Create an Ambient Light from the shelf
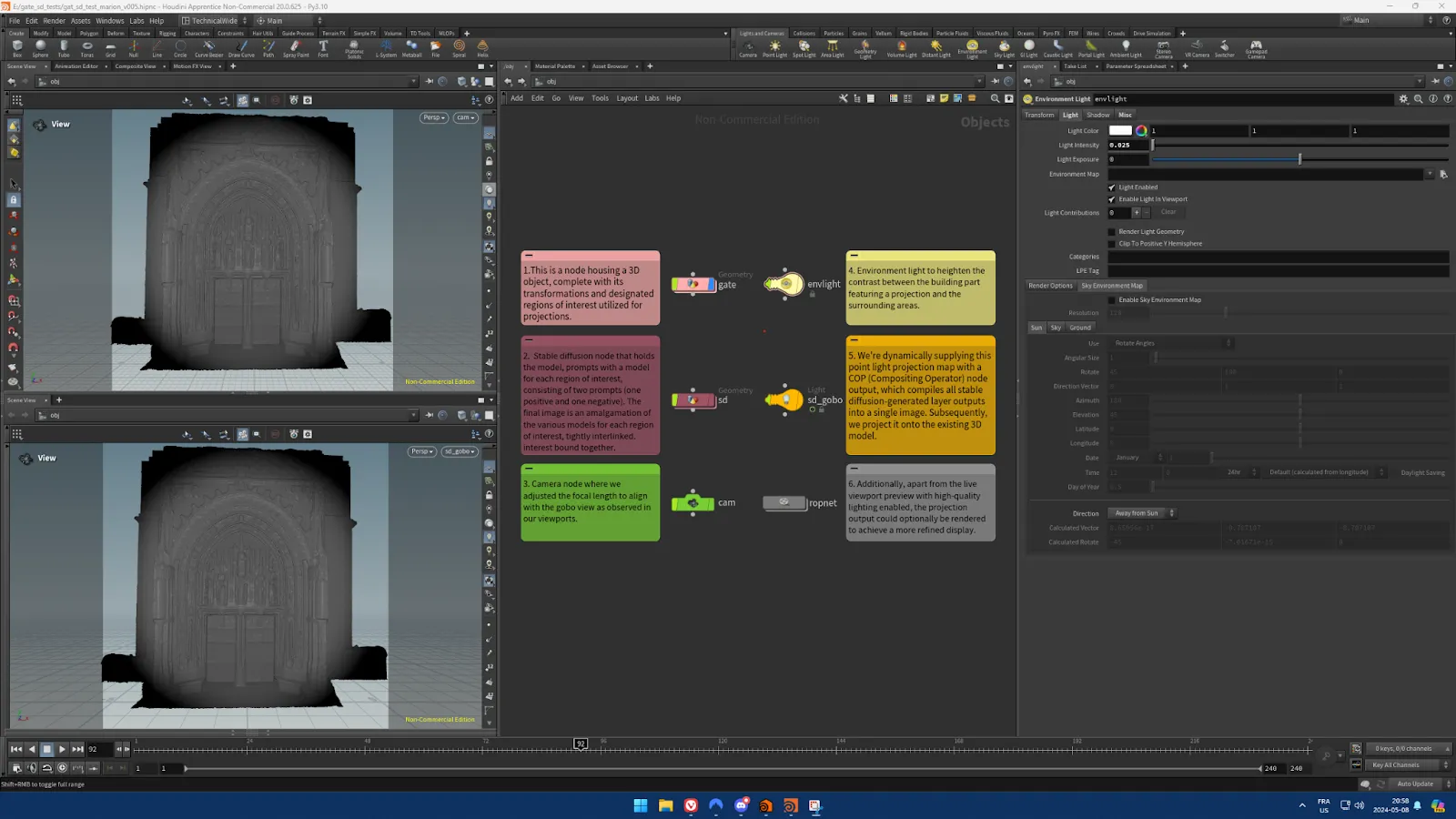 [1126, 48]
